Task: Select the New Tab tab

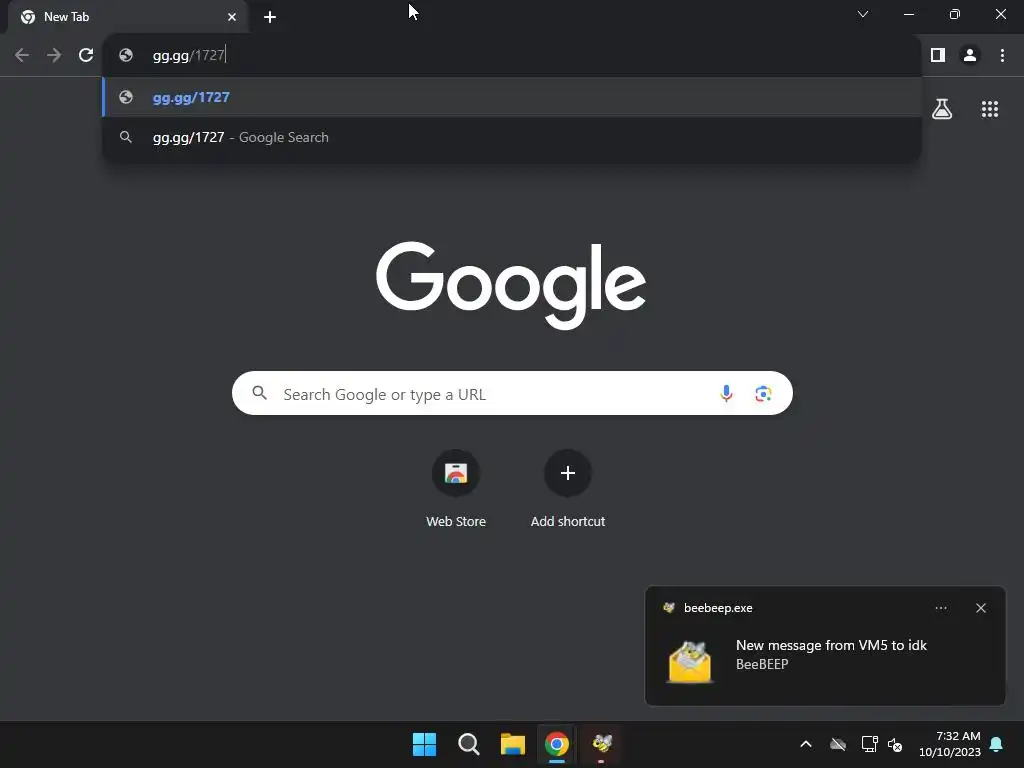Action: (128, 17)
